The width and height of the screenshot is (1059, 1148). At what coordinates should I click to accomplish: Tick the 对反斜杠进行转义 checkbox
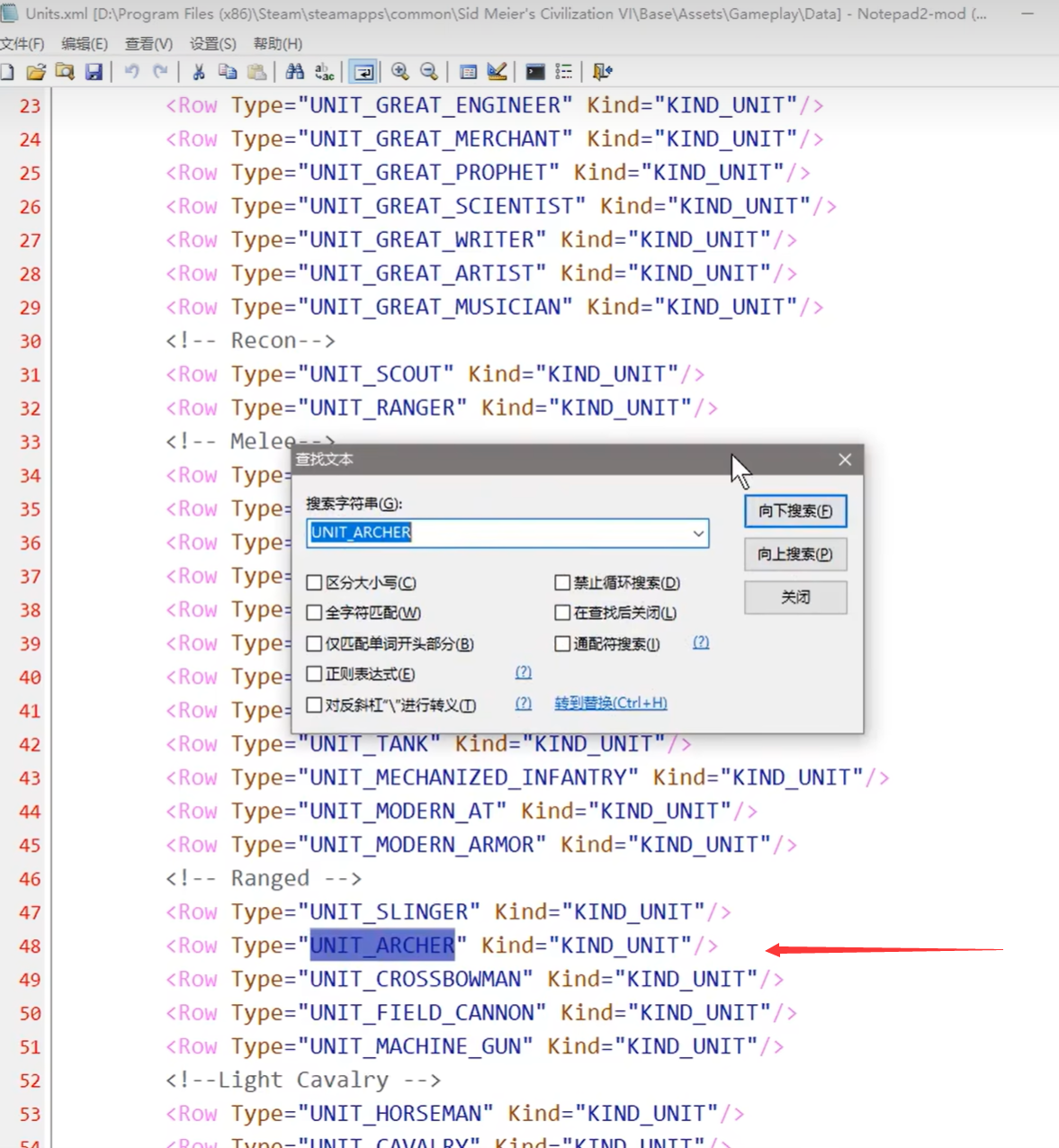point(314,704)
